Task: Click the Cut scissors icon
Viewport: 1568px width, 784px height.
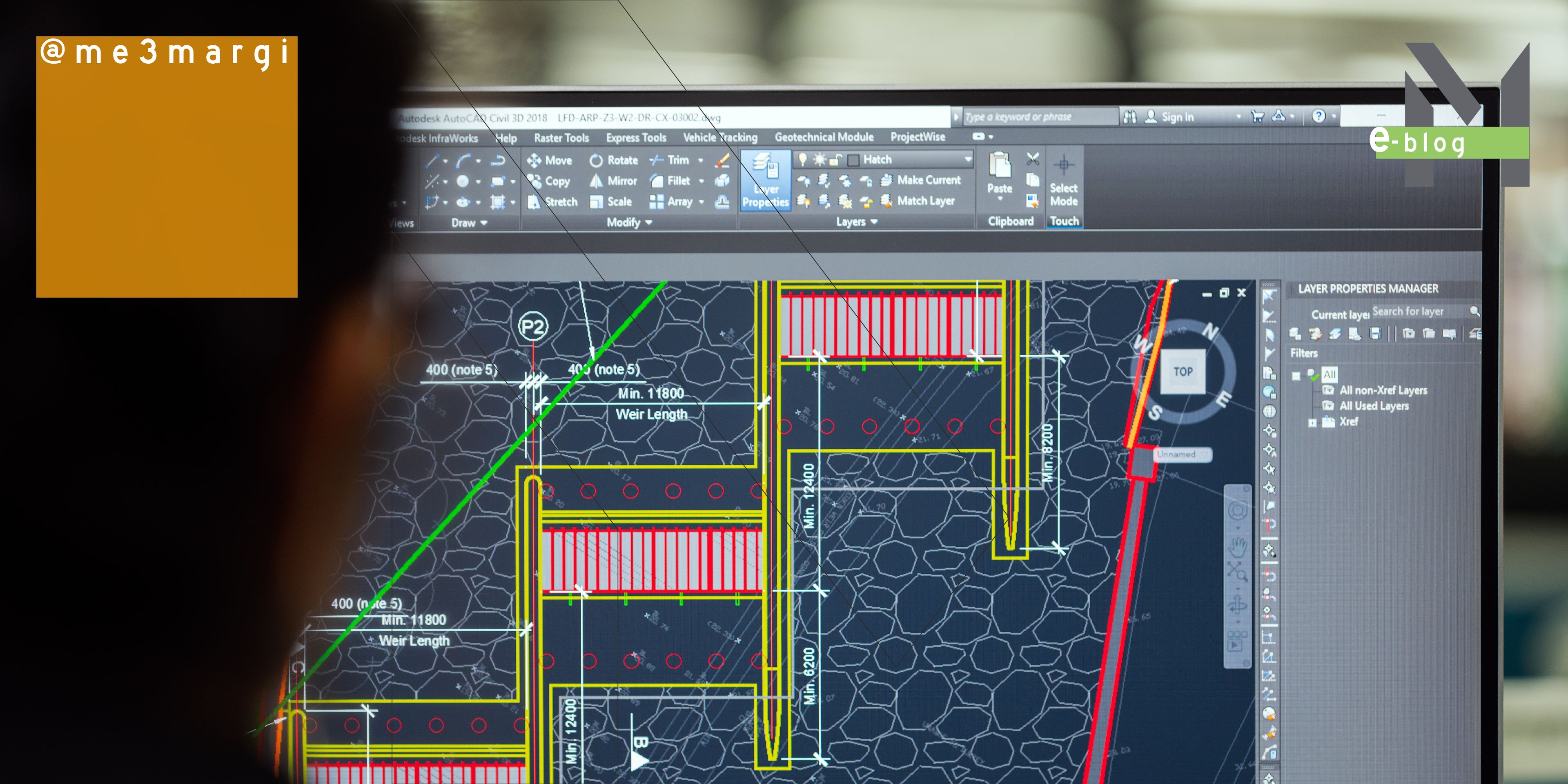Action: coord(1033,160)
